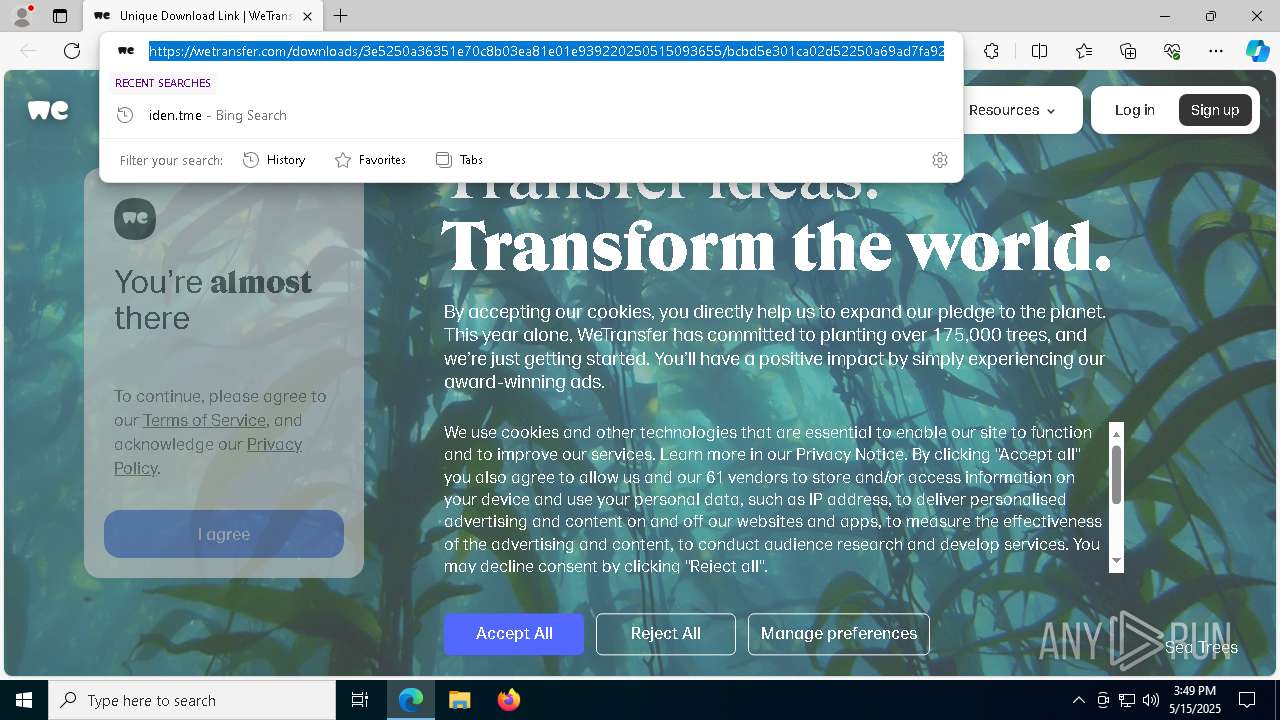Expand the Resources dropdown
The width and height of the screenshot is (1280, 720).
(1012, 110)
